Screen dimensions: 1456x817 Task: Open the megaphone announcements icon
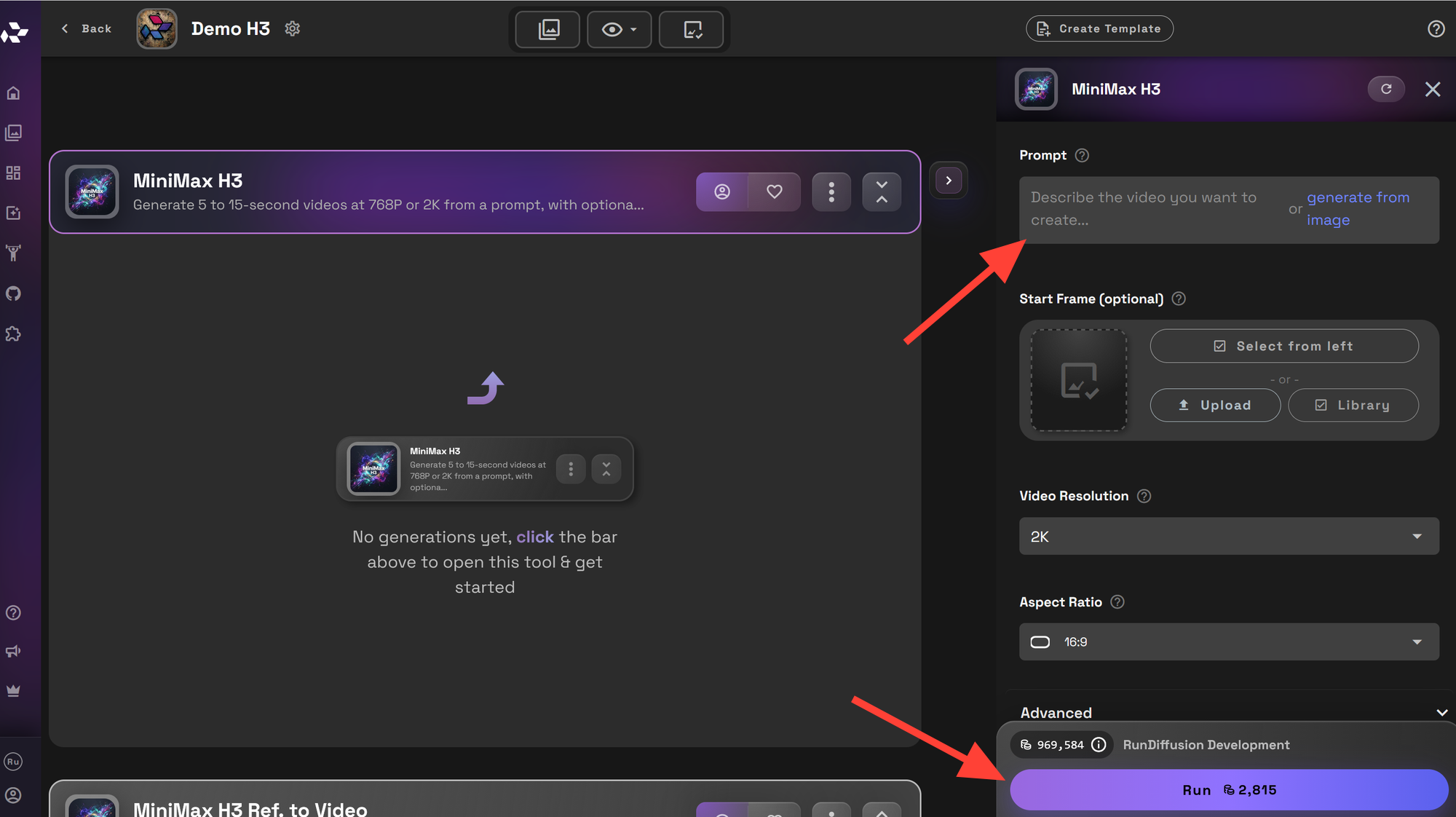click(13, 652)
